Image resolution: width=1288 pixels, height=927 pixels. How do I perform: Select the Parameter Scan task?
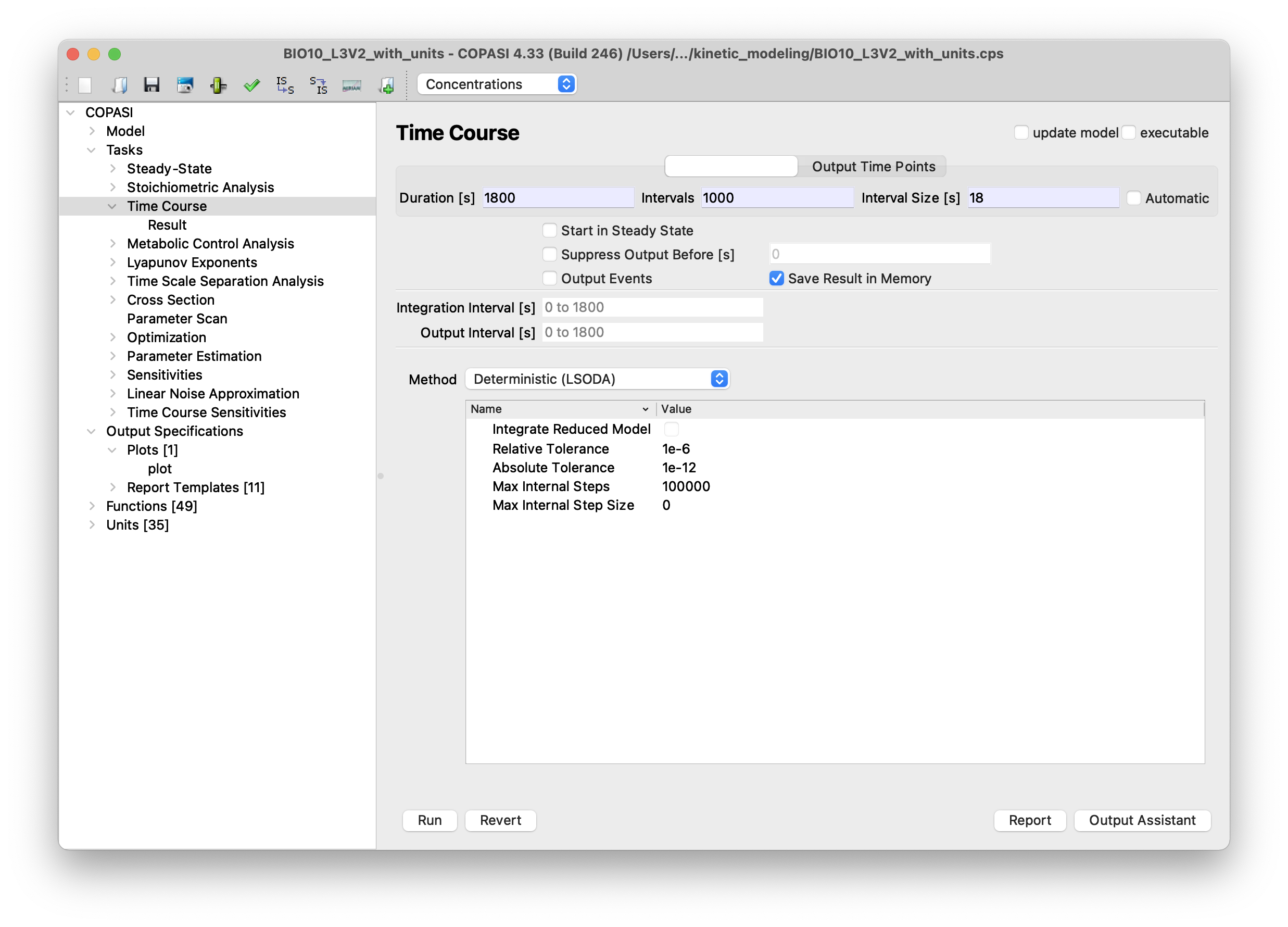click(x=177, y=319)
